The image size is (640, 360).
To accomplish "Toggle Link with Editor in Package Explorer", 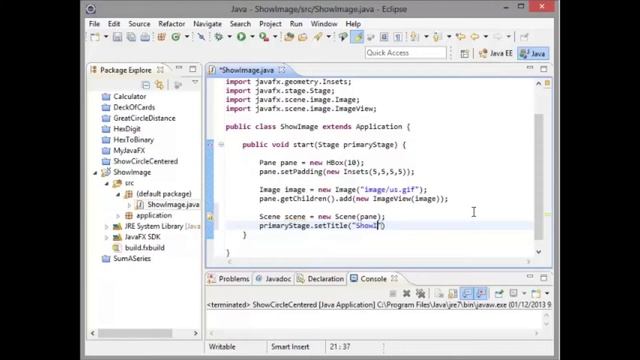I will [x=159, y=85].
